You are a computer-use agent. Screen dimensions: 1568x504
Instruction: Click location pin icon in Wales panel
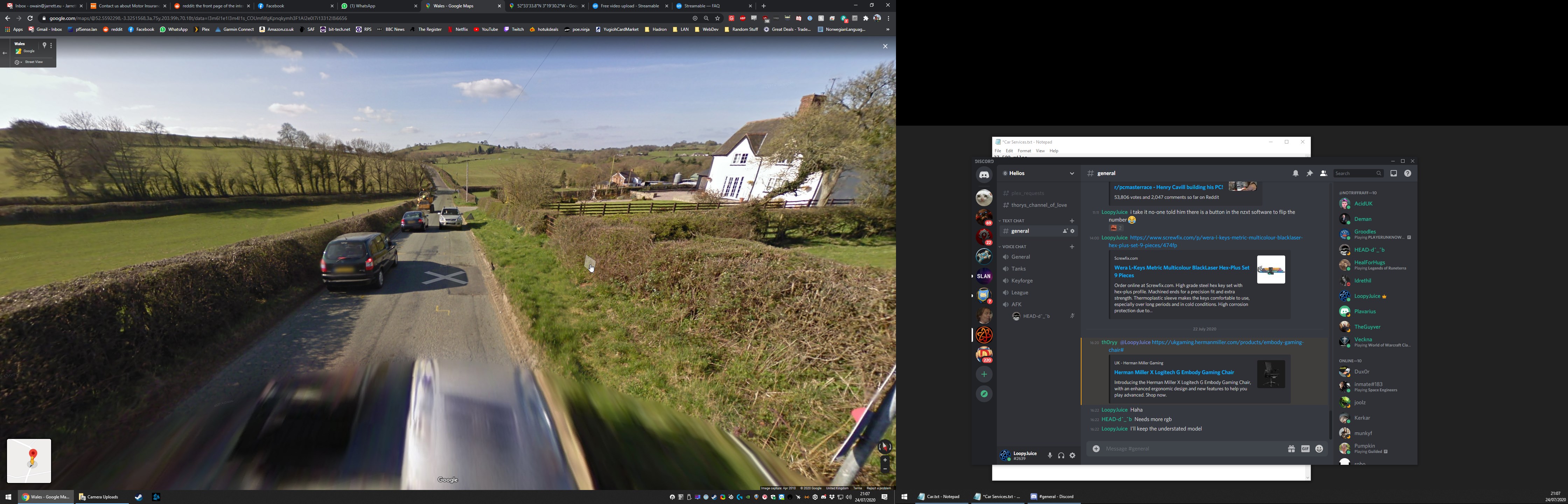tap(44, 45)
